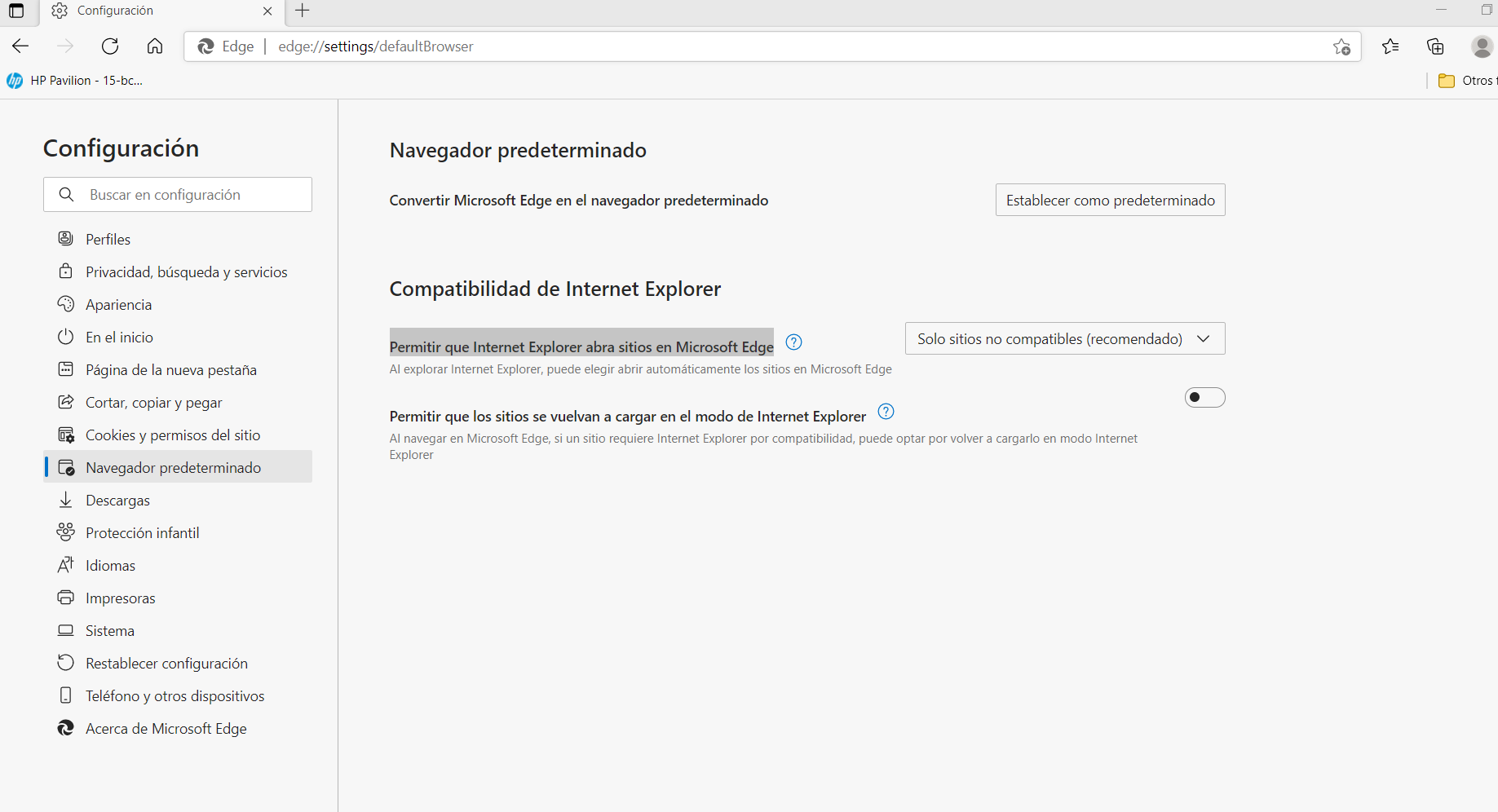The image size is (1498, 812).
Task: Open the Otros favorites folder
Action: [x=1466, y=81]
